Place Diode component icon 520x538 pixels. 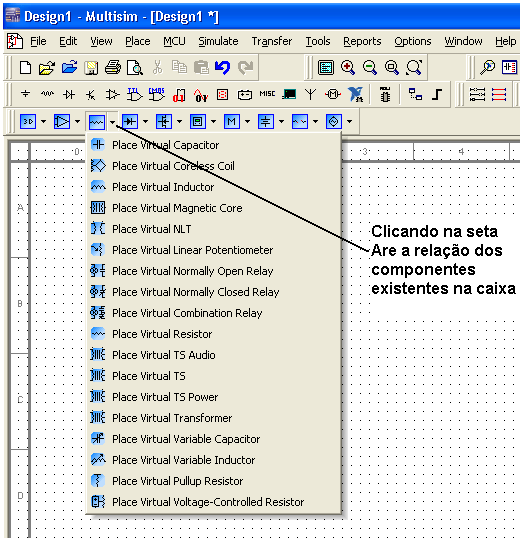click(x=69, y=94)
